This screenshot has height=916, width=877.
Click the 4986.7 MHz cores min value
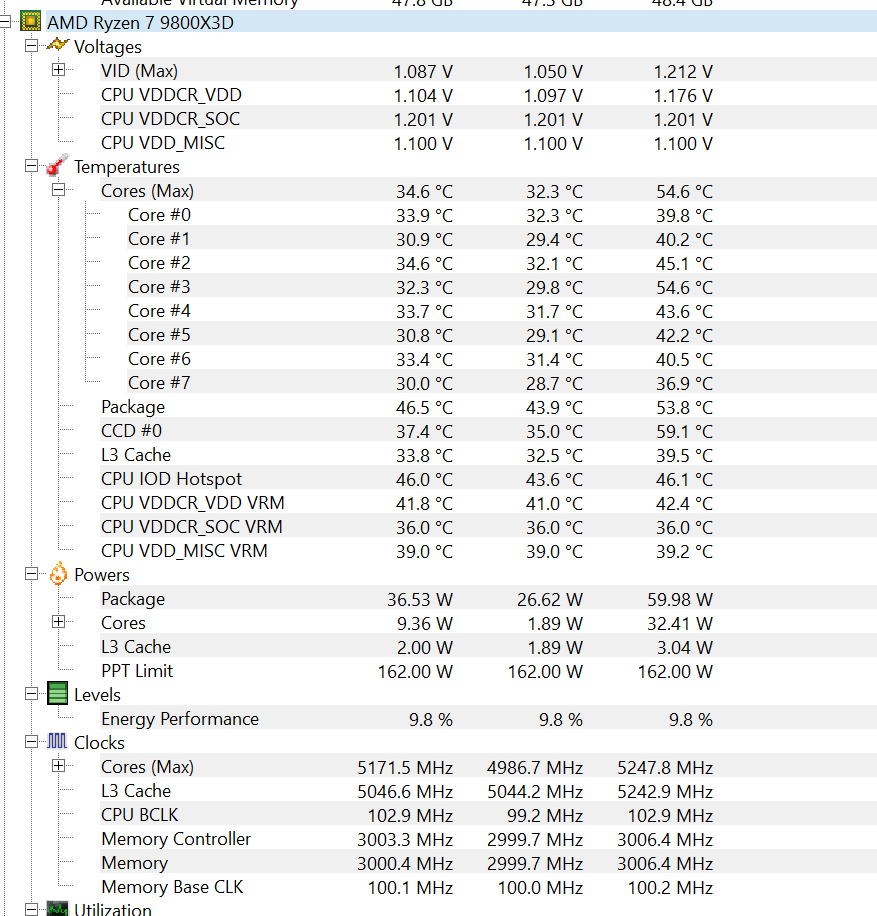coord(535,767)
